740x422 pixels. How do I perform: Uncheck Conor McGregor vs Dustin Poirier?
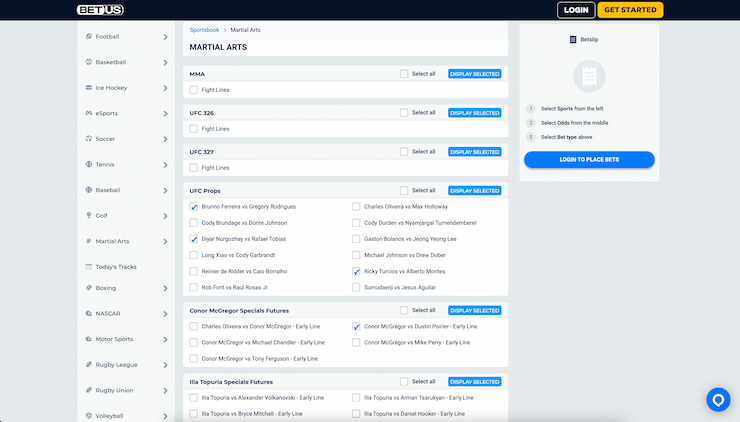click(356, 327)
